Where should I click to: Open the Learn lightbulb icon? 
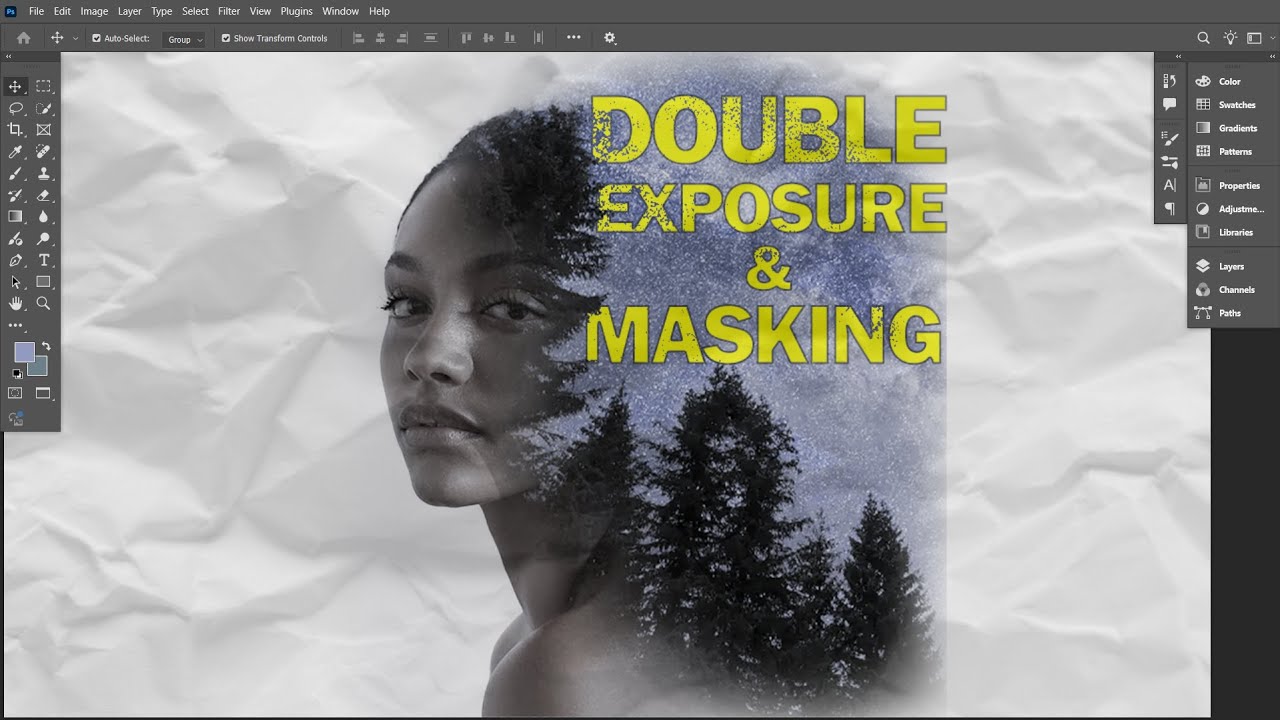click(x=1230, y=38)
